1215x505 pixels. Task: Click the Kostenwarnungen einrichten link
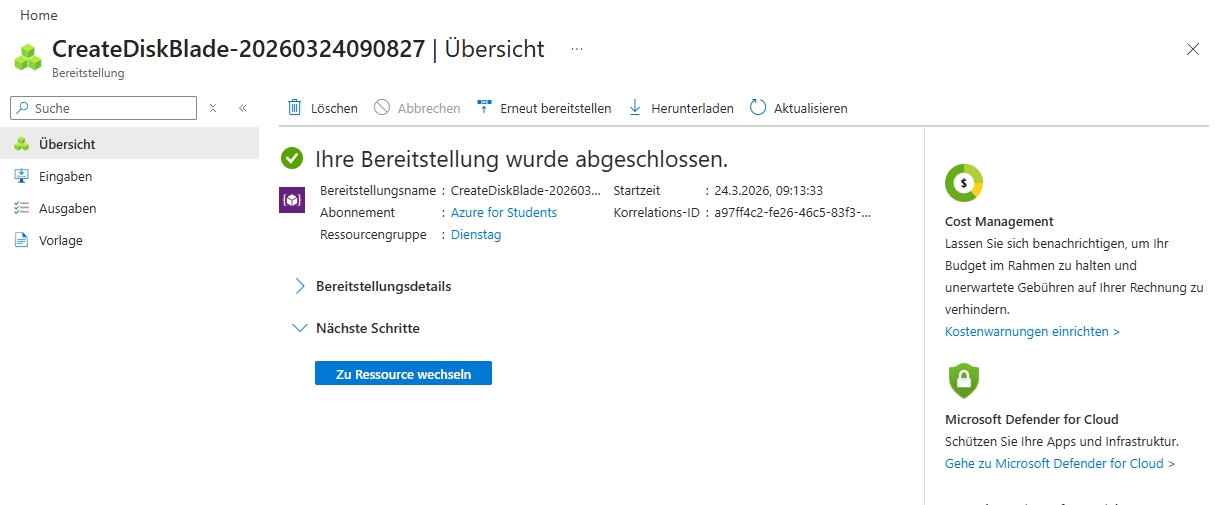tap(1032, 331)
